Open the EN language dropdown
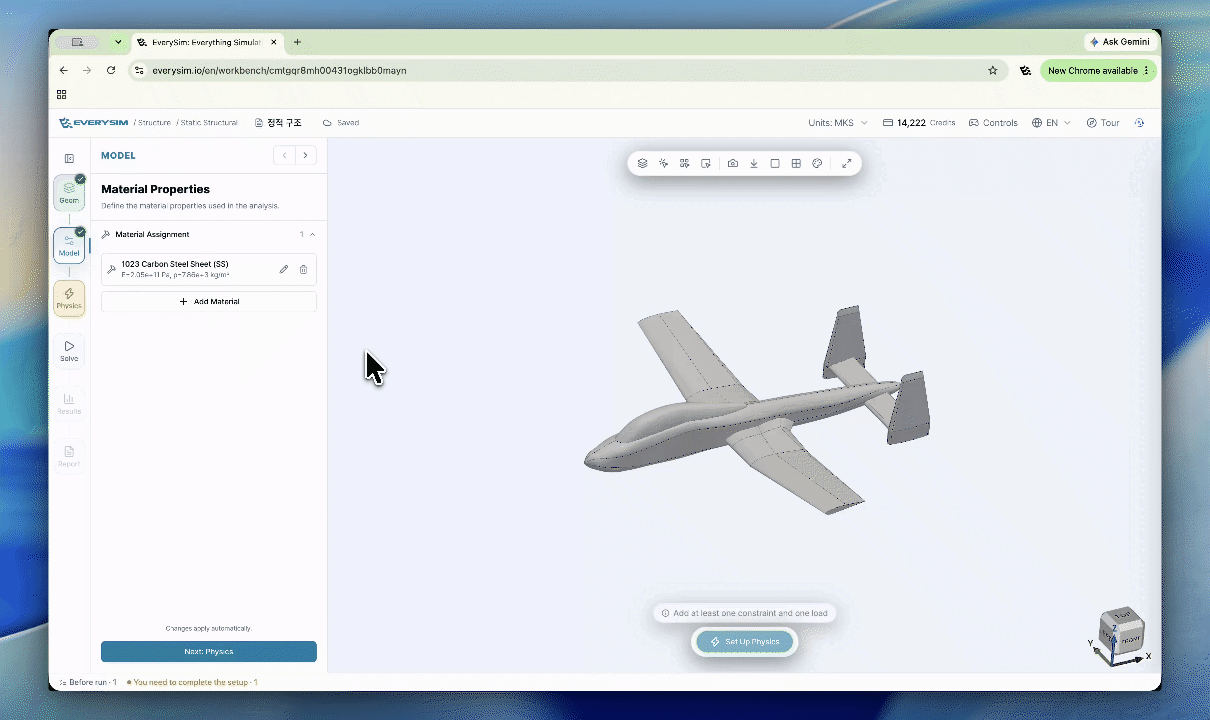Viewport: 1210px width, 720px height. tap(1051, 123)
